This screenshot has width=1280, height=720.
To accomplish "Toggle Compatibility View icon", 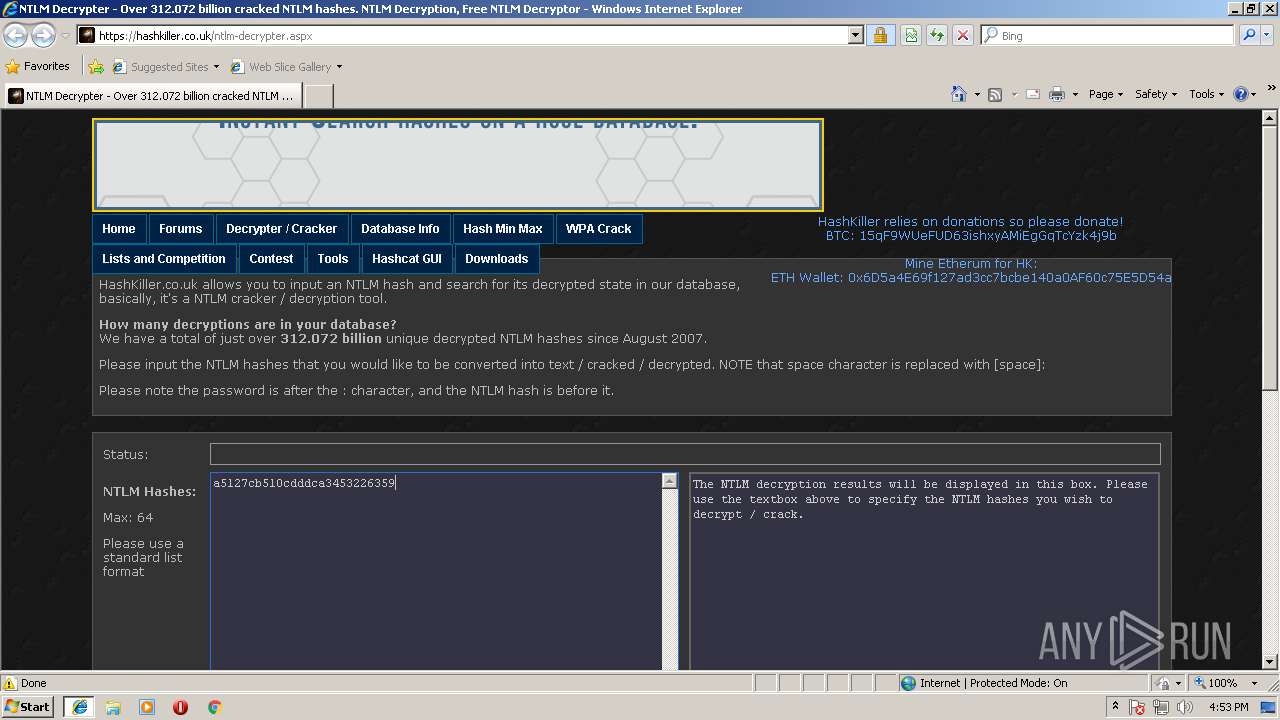I will click(911, 35).
